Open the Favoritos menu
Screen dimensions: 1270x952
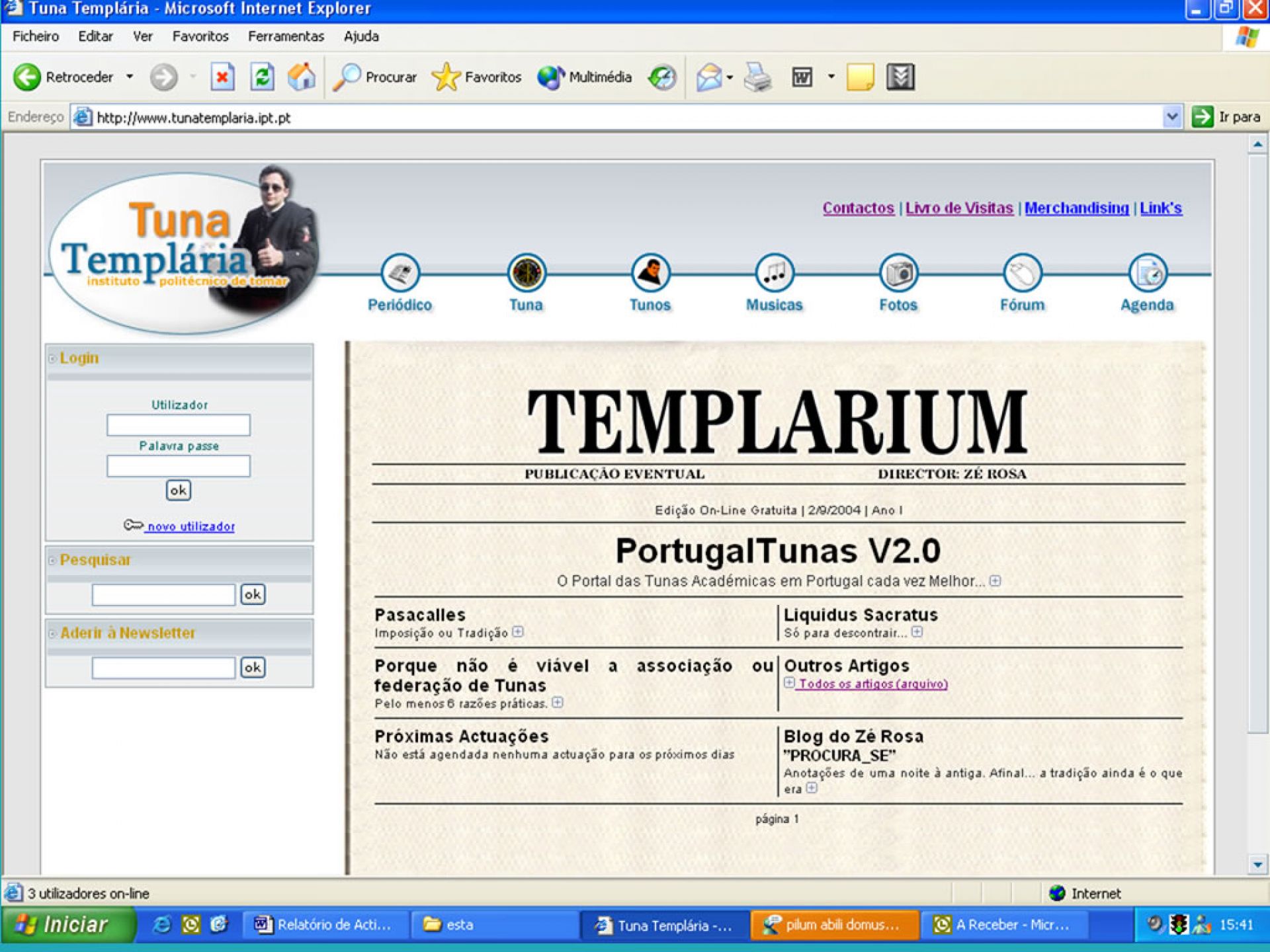point(200,36)
